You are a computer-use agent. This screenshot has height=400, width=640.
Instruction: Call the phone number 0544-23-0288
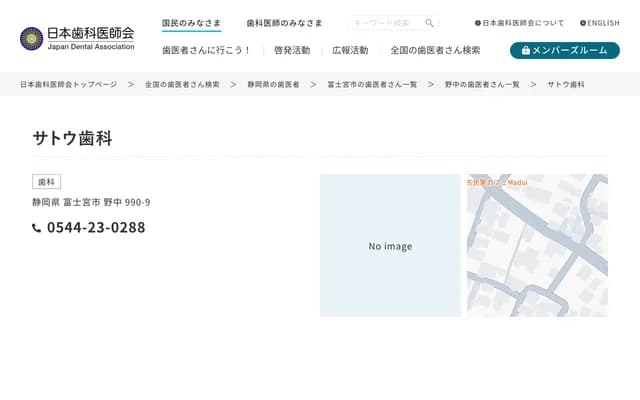[96, 228]
